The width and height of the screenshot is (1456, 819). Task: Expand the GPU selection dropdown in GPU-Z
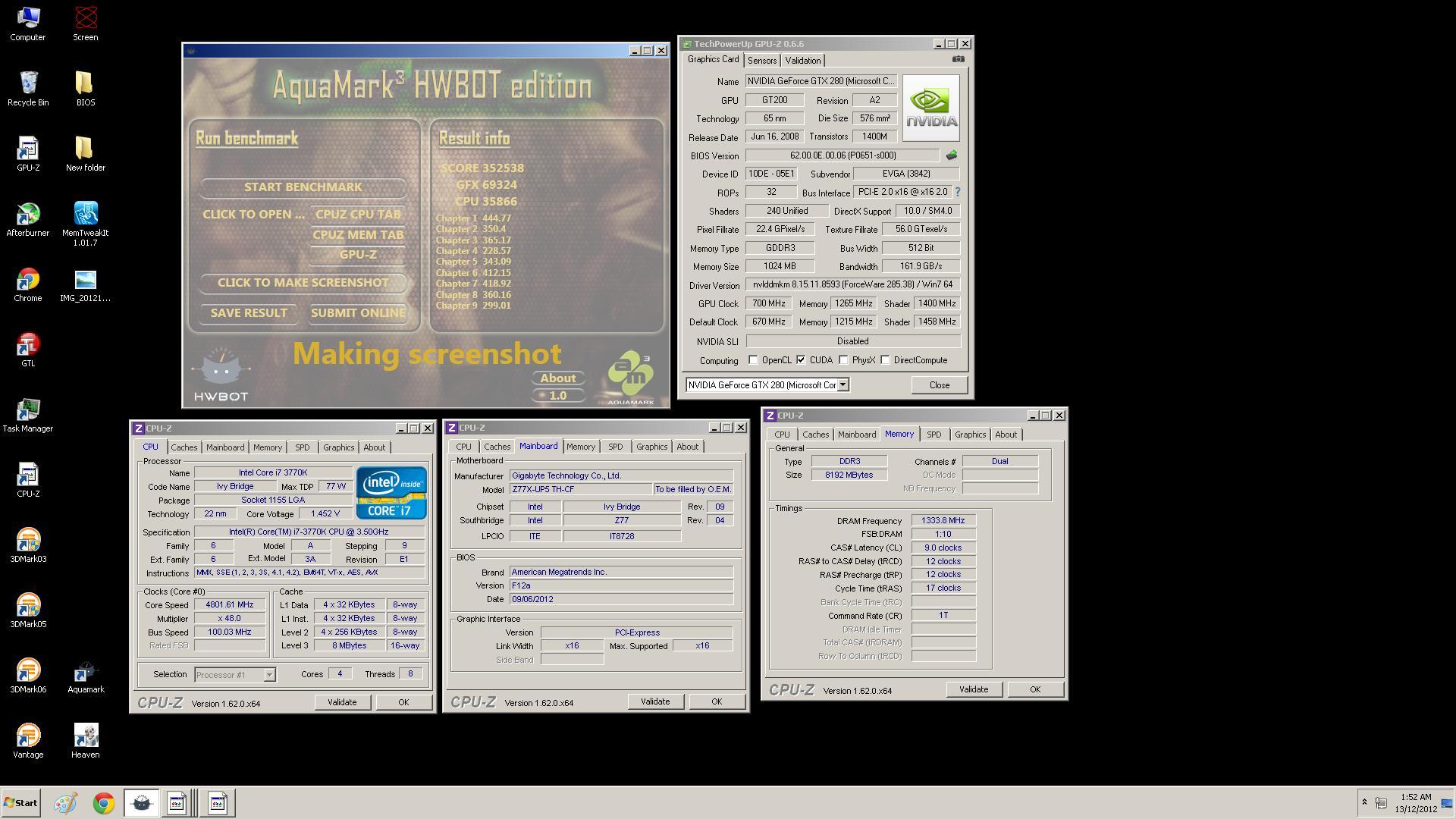click(843, 385)
